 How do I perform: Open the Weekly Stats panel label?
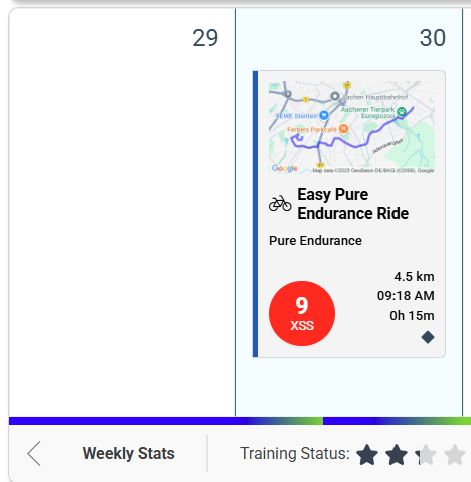(x=128, y=453)
